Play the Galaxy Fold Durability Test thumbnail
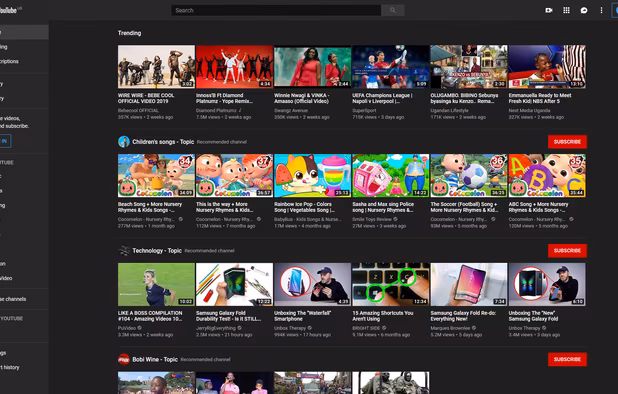Screen dimensions: 618x394 234,284
